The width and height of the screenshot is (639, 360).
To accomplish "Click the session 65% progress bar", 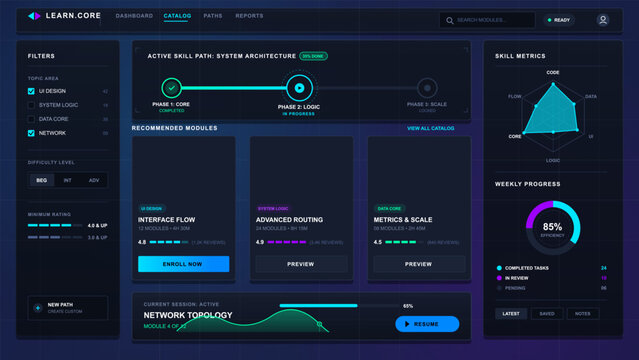I will [339, 306].
